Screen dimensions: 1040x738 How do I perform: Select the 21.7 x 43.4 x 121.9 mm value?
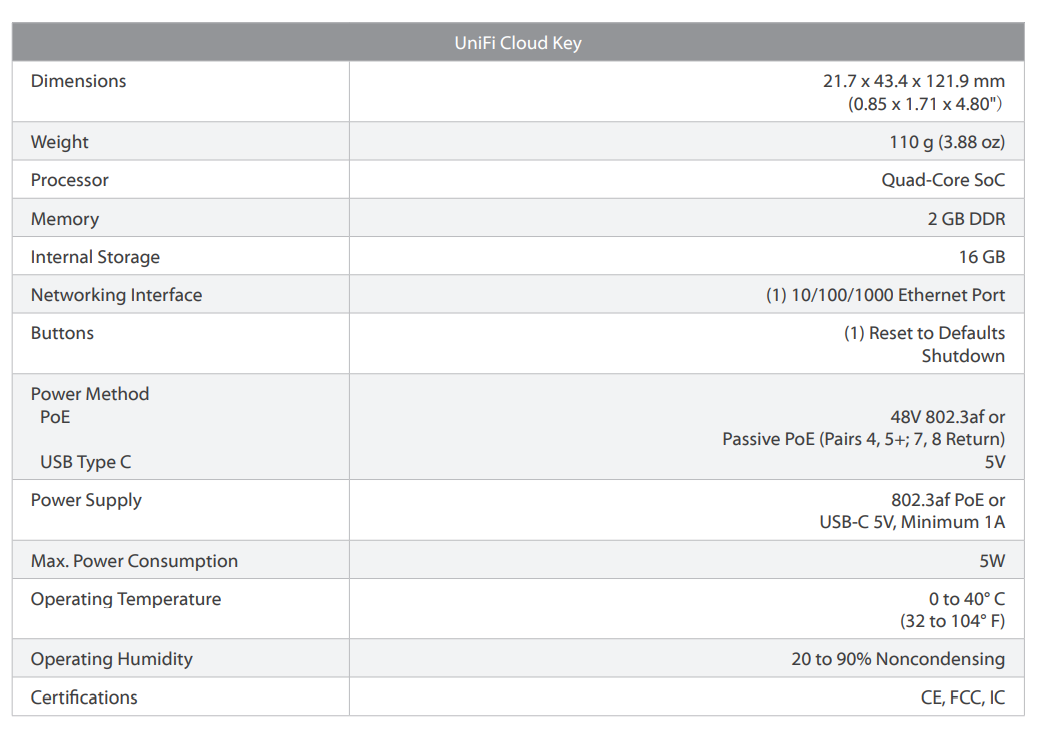[x=914, y=81]
